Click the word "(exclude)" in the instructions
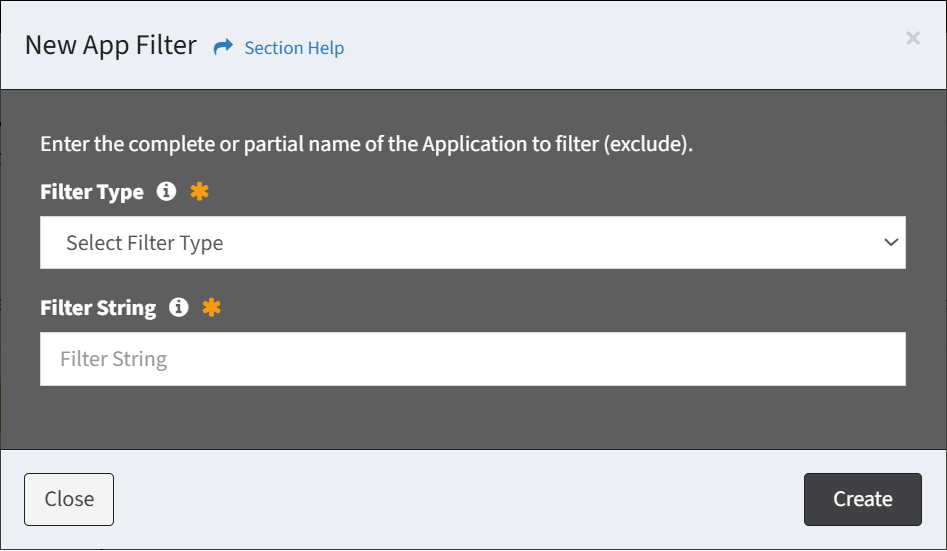Viewport: 947px width, 551px height. click(x=647, y=144)
